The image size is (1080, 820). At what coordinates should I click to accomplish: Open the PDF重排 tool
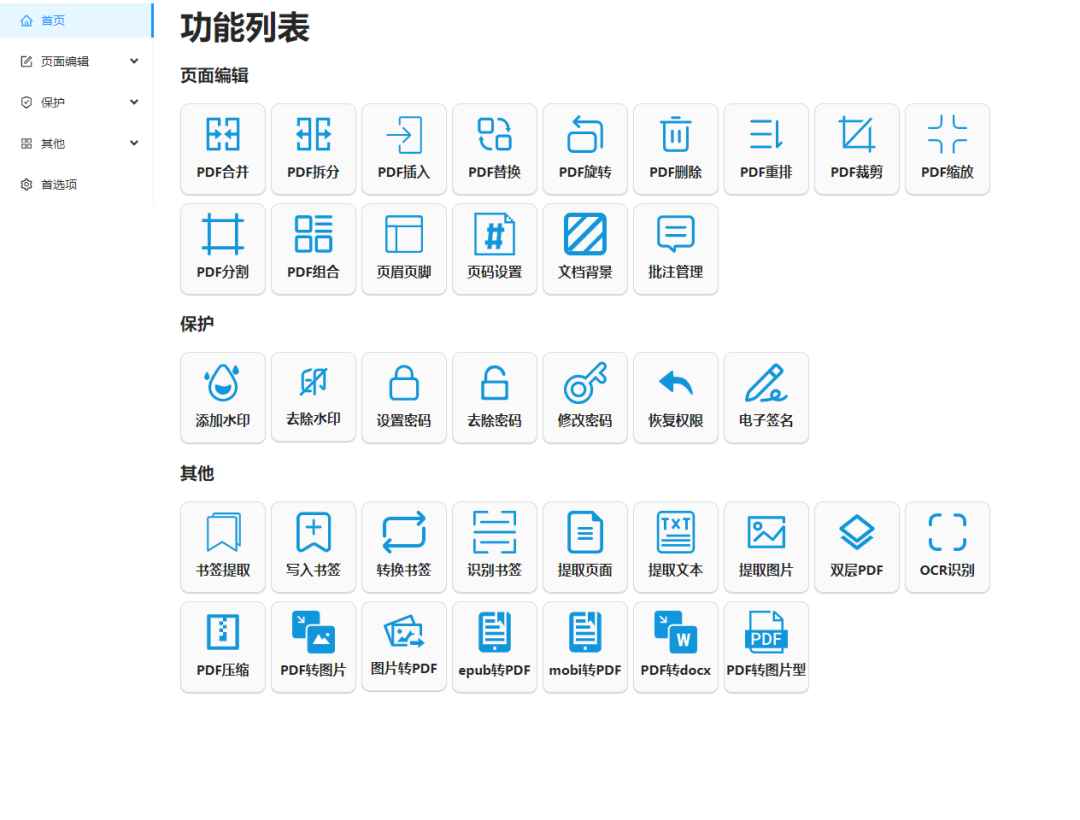pos(766,149)
